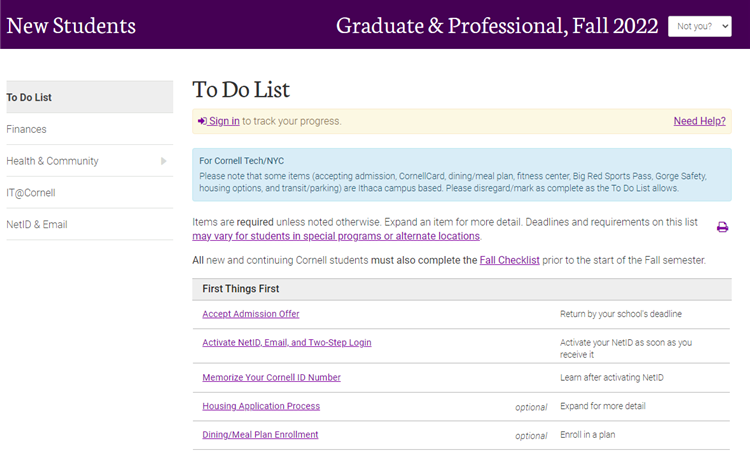The image size is (750, 453).
Task: Expand Dining/Meal Plan Enrollment item
Action: point(260,435)
